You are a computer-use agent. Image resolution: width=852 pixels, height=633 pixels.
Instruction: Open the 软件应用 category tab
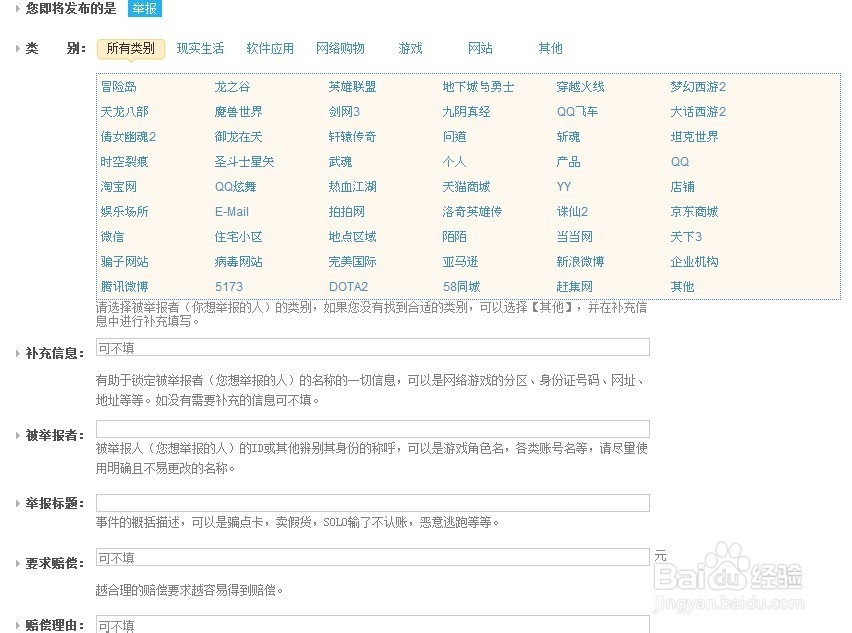pyautogui.click(x=270, y=48)
